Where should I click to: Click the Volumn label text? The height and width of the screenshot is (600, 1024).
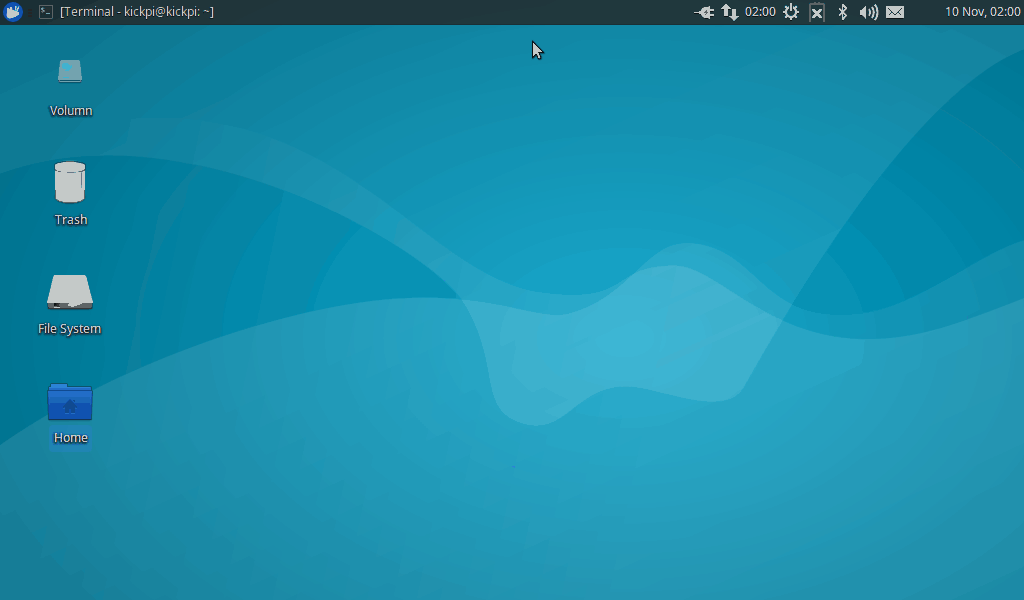pyautogui.click(x=70, y=111)
